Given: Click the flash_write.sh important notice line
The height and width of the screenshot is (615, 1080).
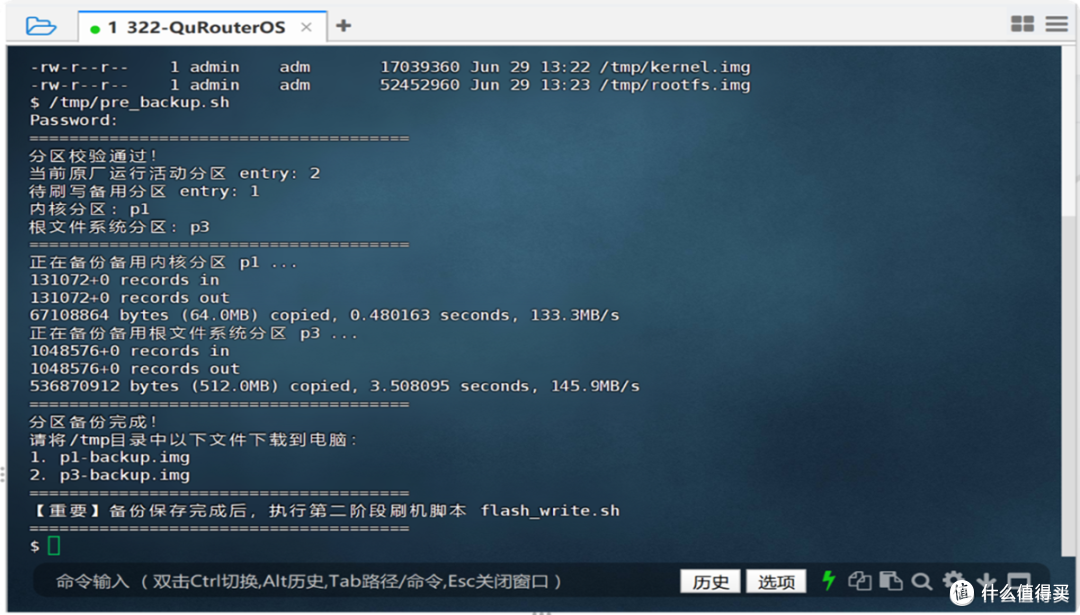Looking at the screenshot, I should pyautogui.click(x=325, y=510).
